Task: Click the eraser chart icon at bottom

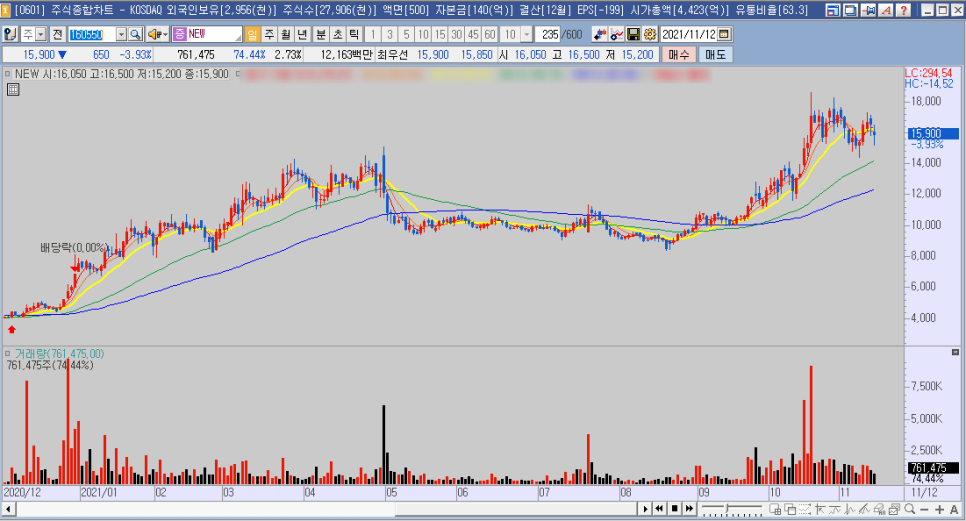Action: [880, 509]
